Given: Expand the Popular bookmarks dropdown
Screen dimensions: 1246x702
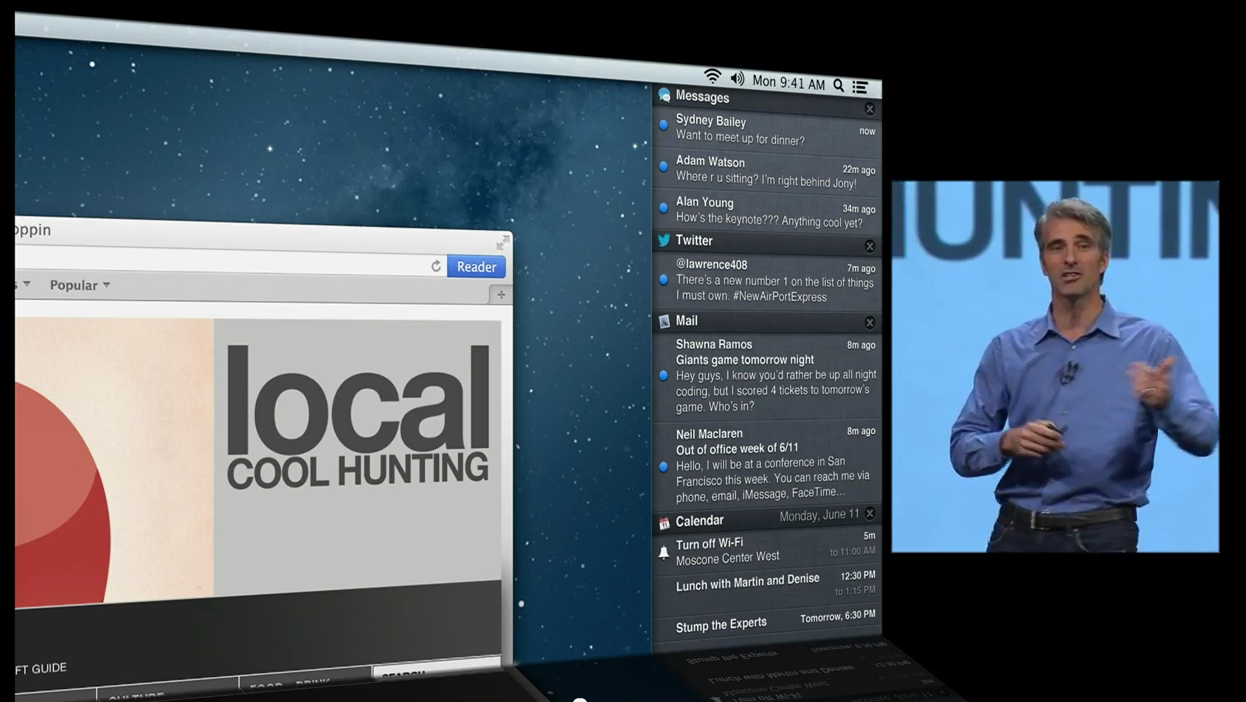Looking at the screenshot, I should (80, 285).
